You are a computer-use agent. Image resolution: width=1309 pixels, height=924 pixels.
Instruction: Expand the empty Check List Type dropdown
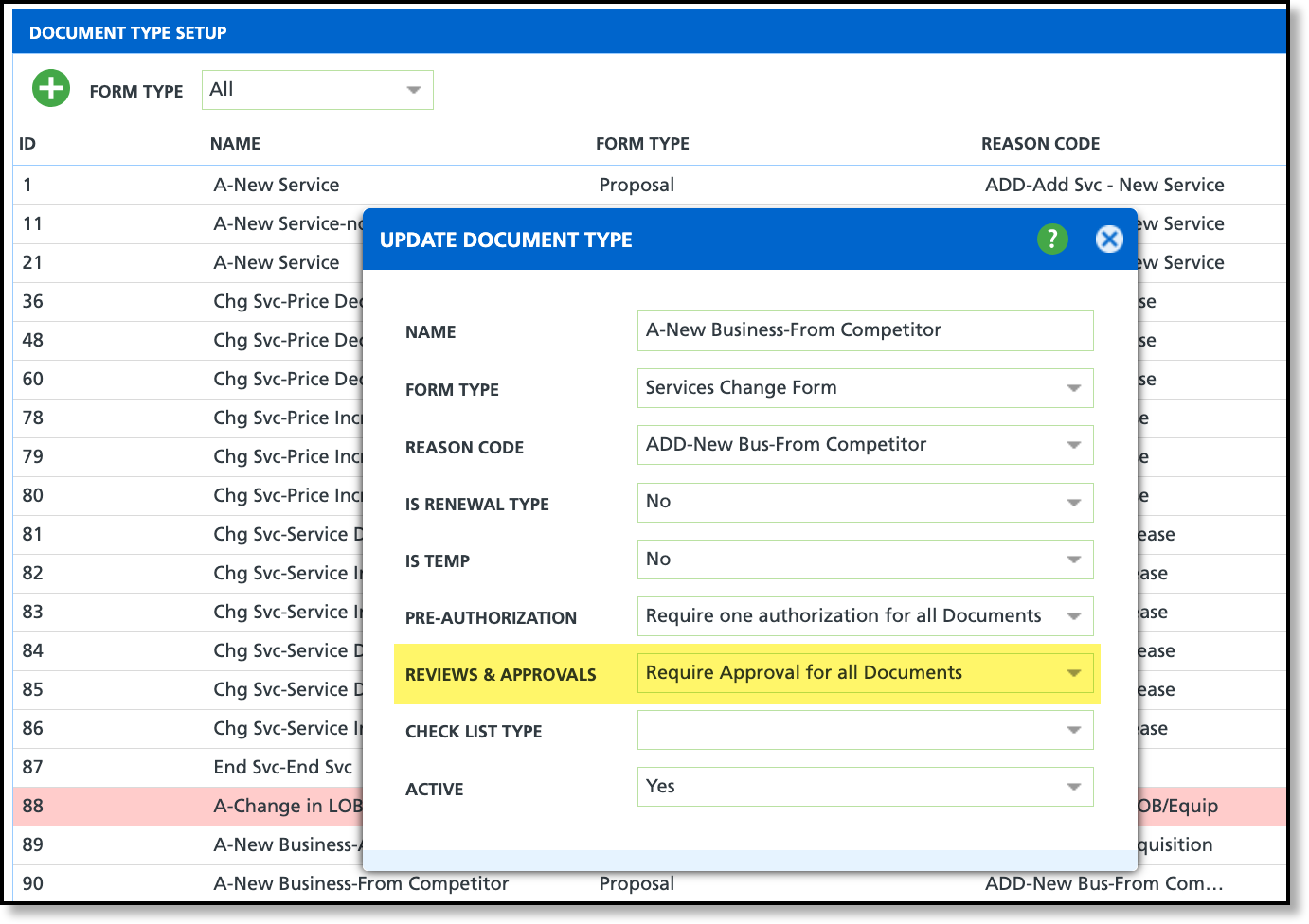pyautogui.click(x=865, y=730)
